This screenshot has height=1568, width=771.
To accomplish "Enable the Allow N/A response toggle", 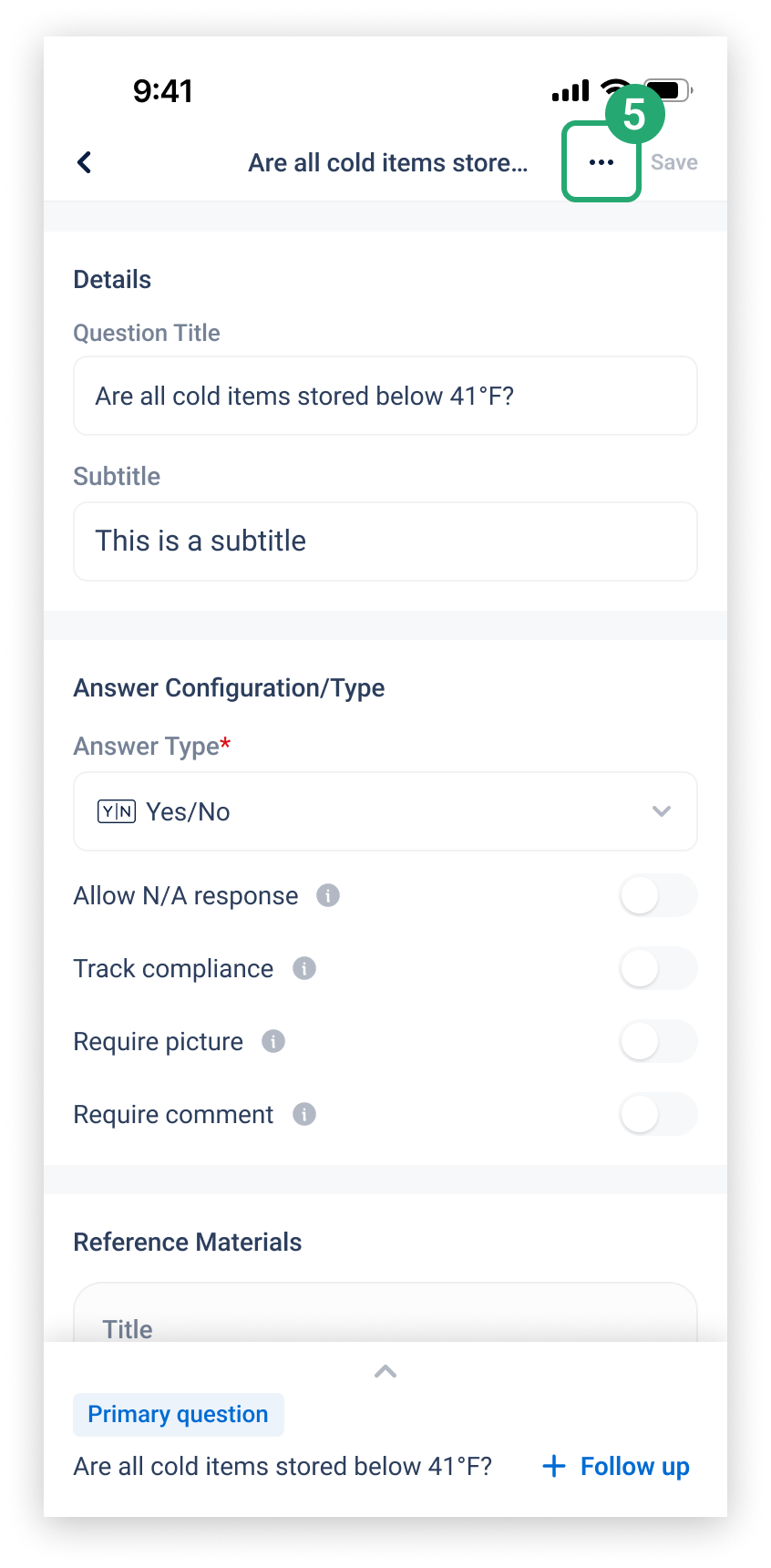I will click(659, 895).
